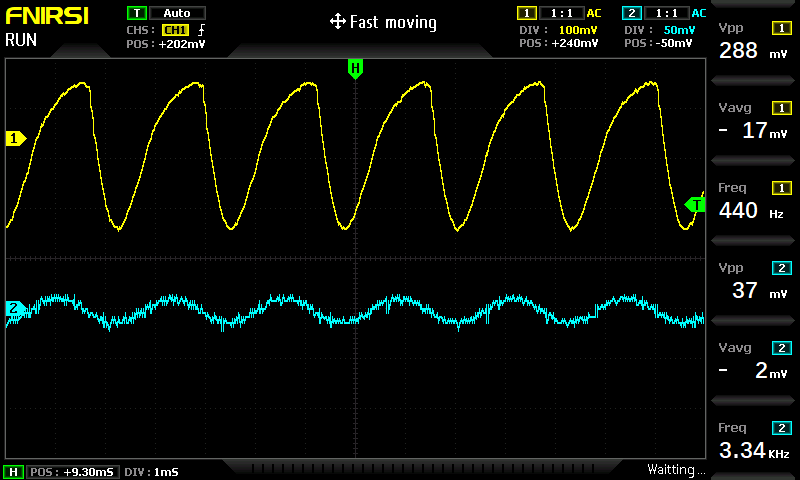Click the memory position bar at bottom

(422, 468)
